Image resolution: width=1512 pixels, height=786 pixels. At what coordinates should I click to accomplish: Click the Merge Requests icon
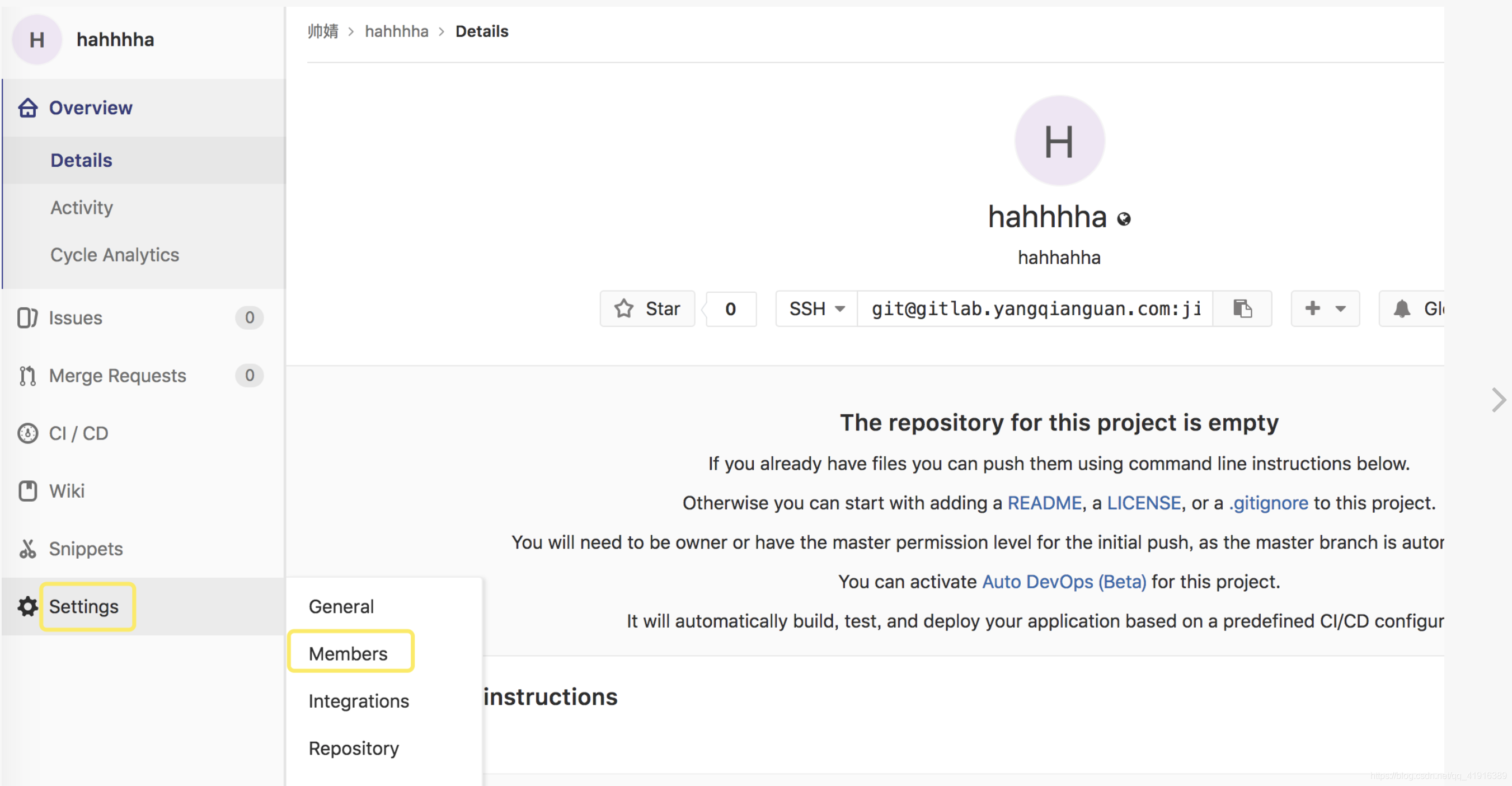click(x=27, y=376)
